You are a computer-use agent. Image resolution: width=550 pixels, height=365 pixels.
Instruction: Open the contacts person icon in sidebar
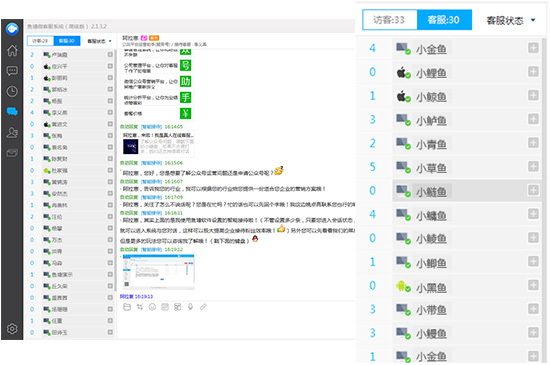click(x=12, y=133)
